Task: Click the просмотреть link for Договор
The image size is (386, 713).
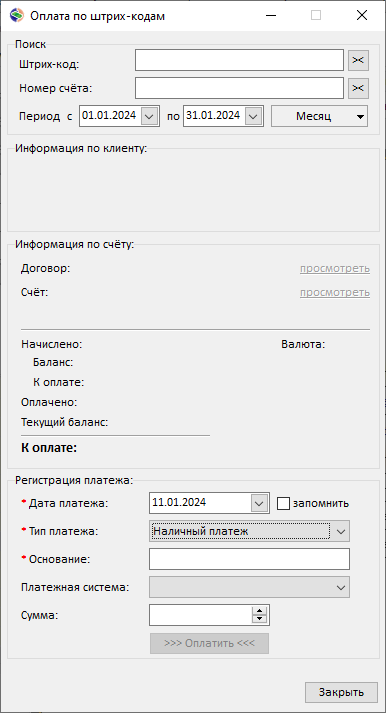Action: click(x=335, y=268)
